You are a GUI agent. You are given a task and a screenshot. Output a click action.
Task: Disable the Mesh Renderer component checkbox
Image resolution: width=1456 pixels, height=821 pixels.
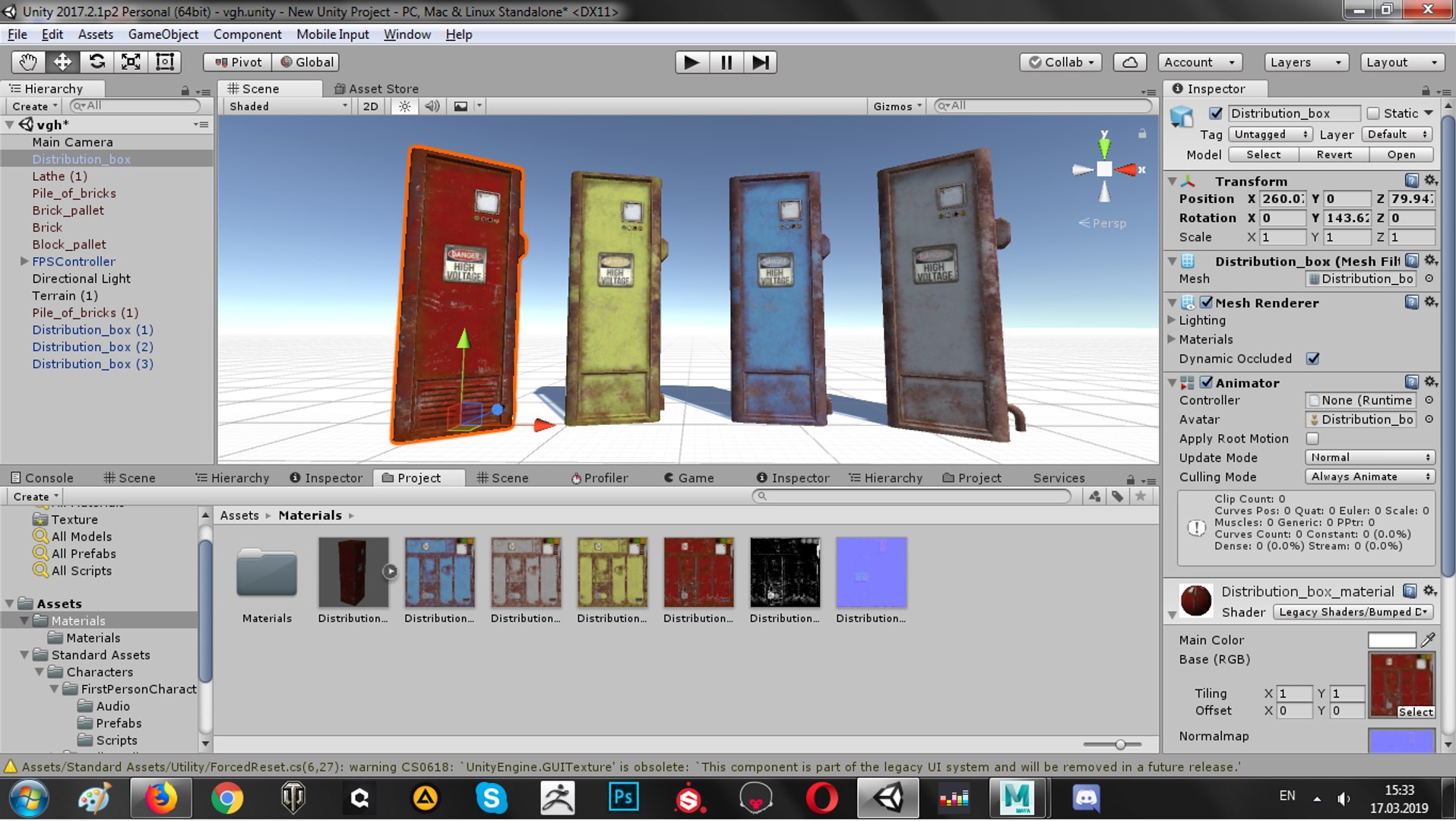point(1207,303)
